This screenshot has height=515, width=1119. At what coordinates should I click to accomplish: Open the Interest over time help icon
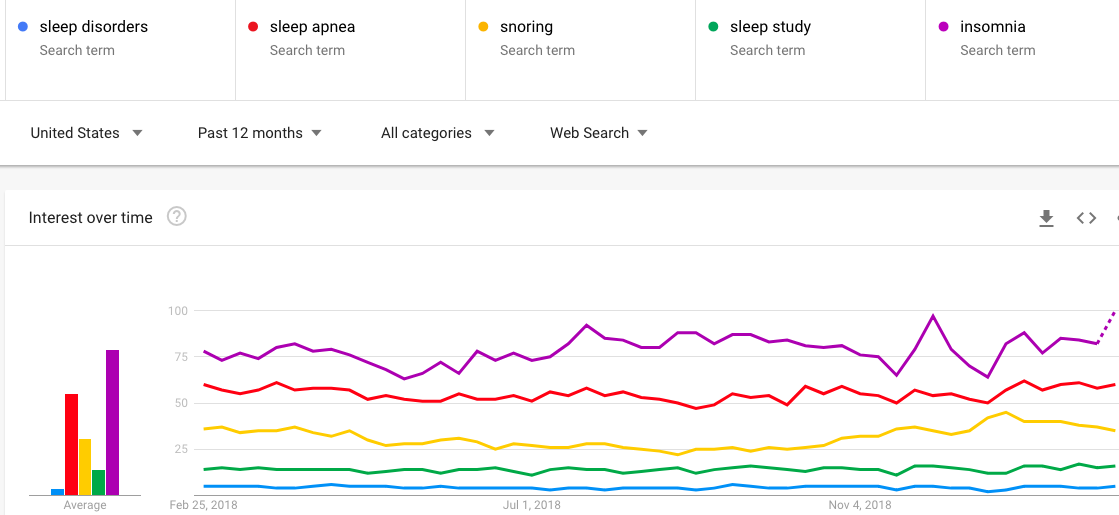(177, 216)
